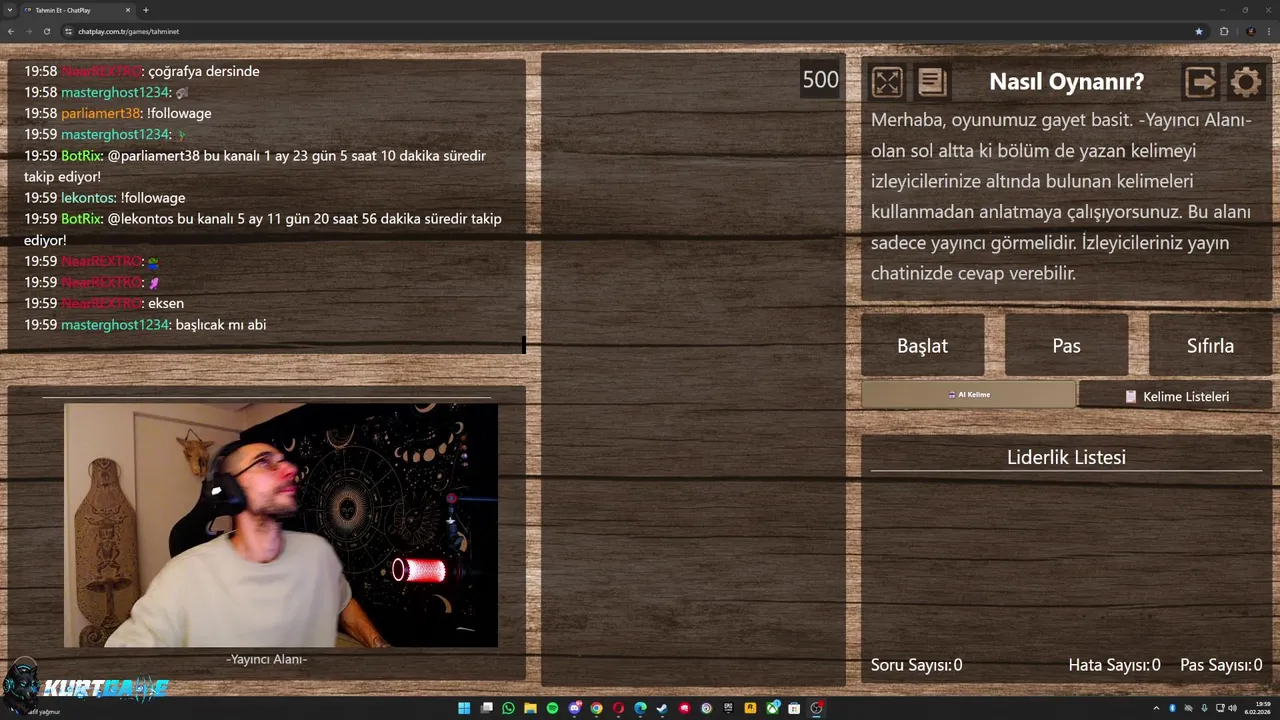
Task: View site information icon in address bar
Action: tap(68, 31)
